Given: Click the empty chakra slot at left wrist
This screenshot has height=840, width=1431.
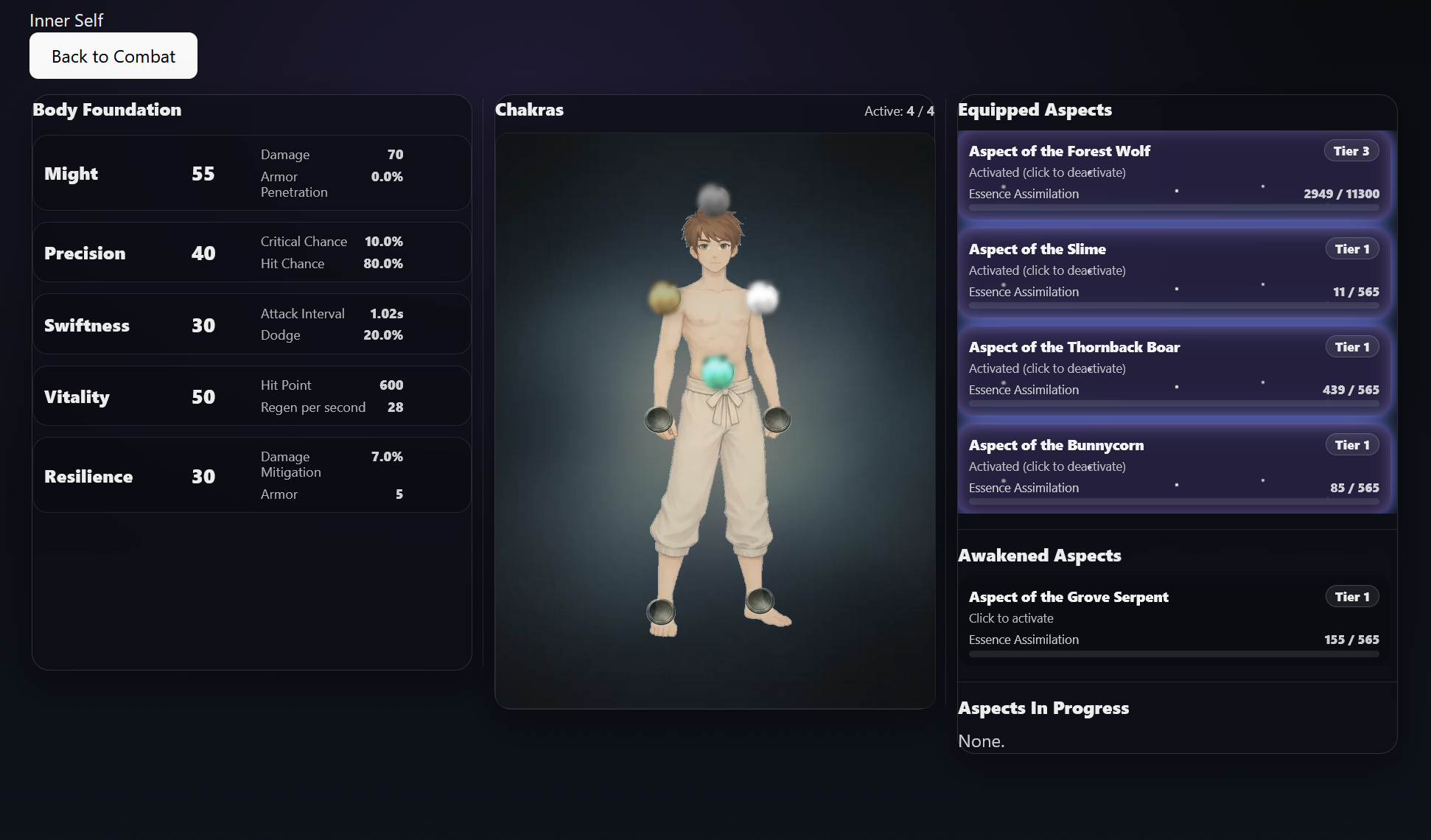Looking at the screenshot, I should [x=777, y=419].
